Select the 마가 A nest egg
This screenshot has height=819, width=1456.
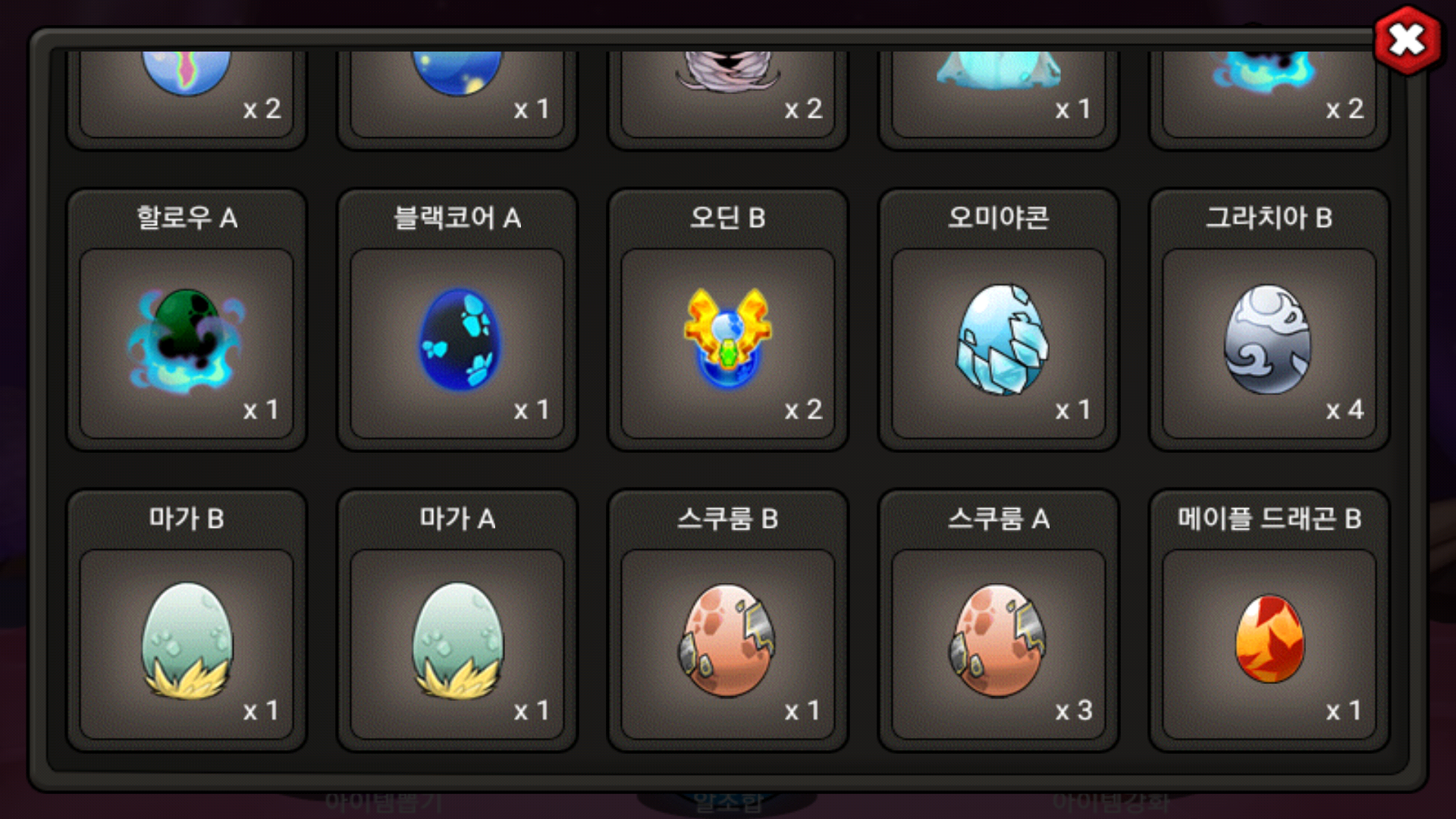[x=458, y=641]
